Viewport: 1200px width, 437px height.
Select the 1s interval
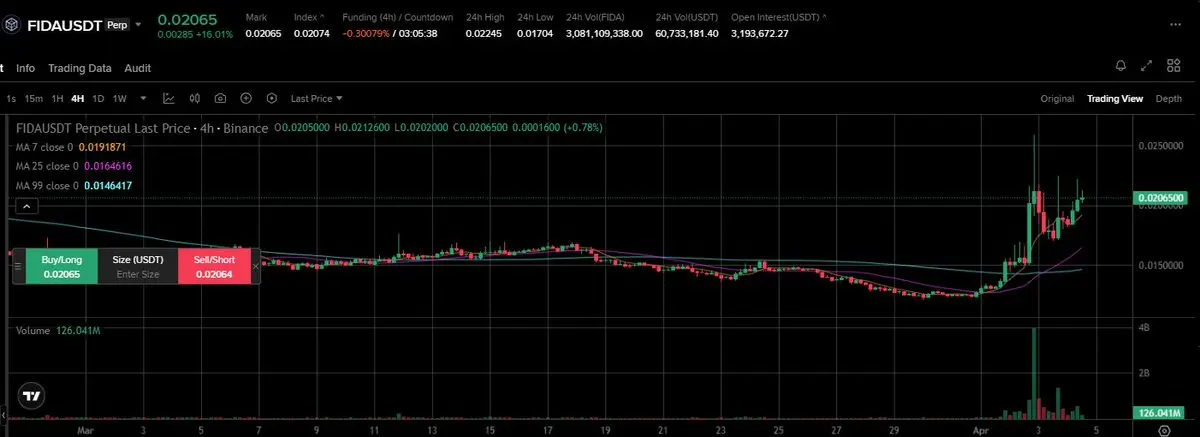pyautogui.click(x=11, y=98)
